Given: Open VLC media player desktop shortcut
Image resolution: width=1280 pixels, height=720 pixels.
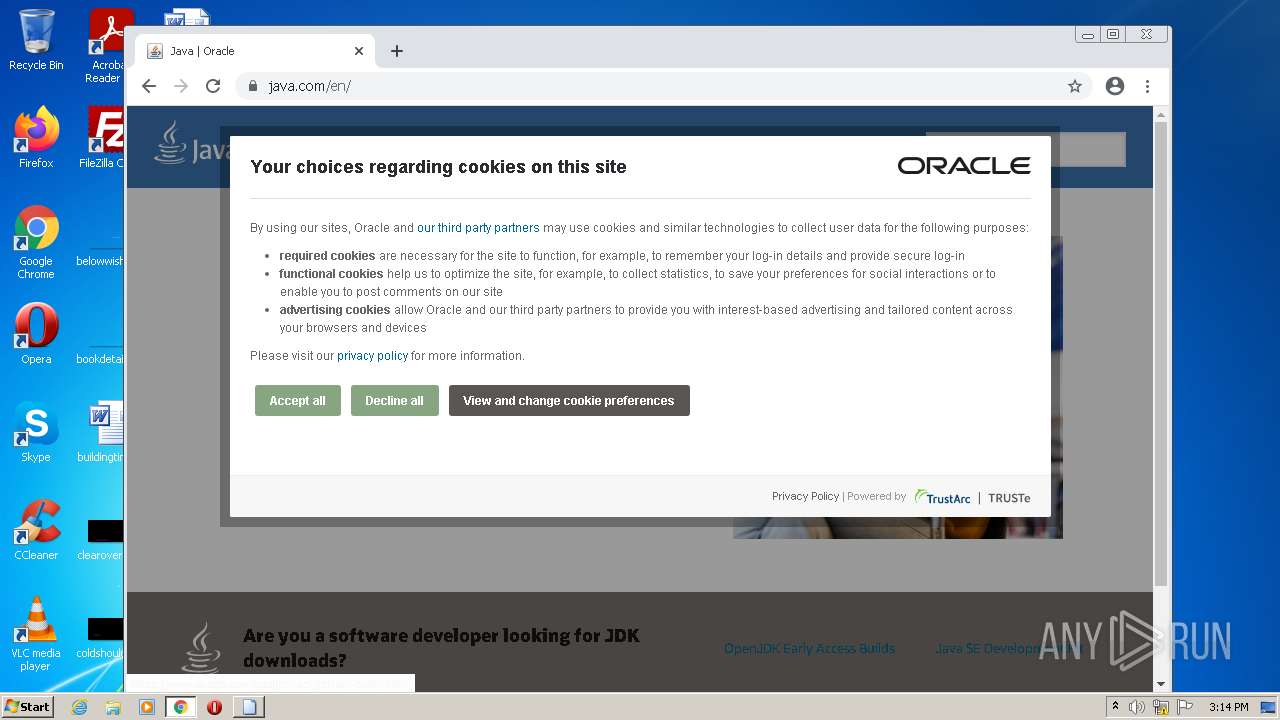Looking at the screenshot, I should click(36, 634).
